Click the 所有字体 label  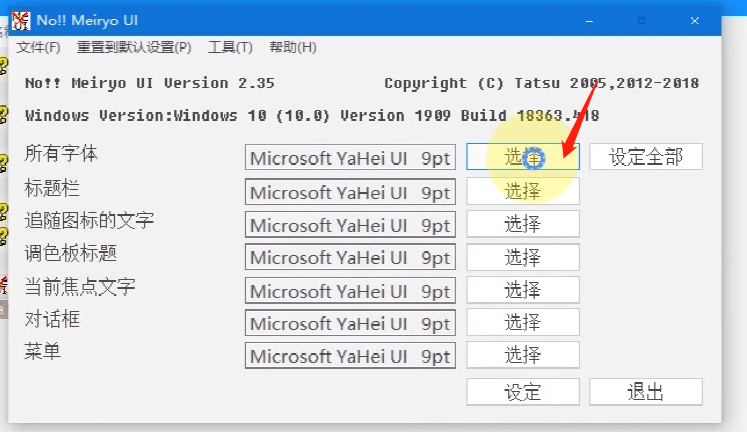61,154
